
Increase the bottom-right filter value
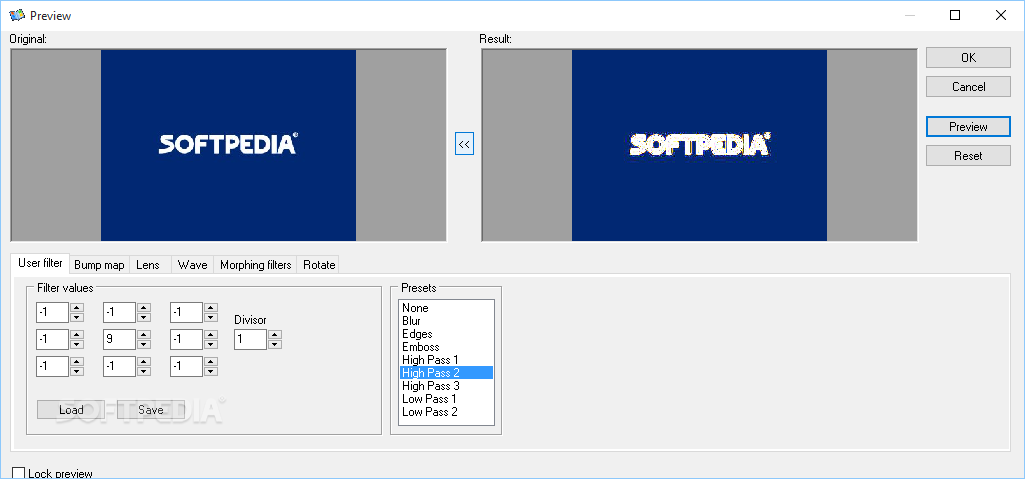tap(210, 361)
